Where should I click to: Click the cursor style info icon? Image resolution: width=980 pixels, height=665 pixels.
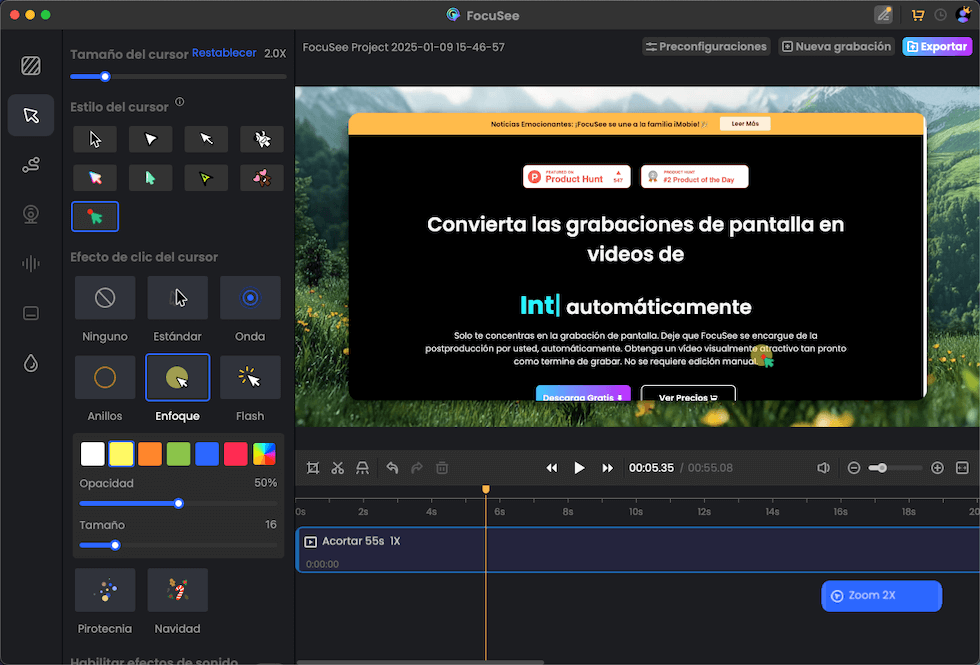click(179, 102)
